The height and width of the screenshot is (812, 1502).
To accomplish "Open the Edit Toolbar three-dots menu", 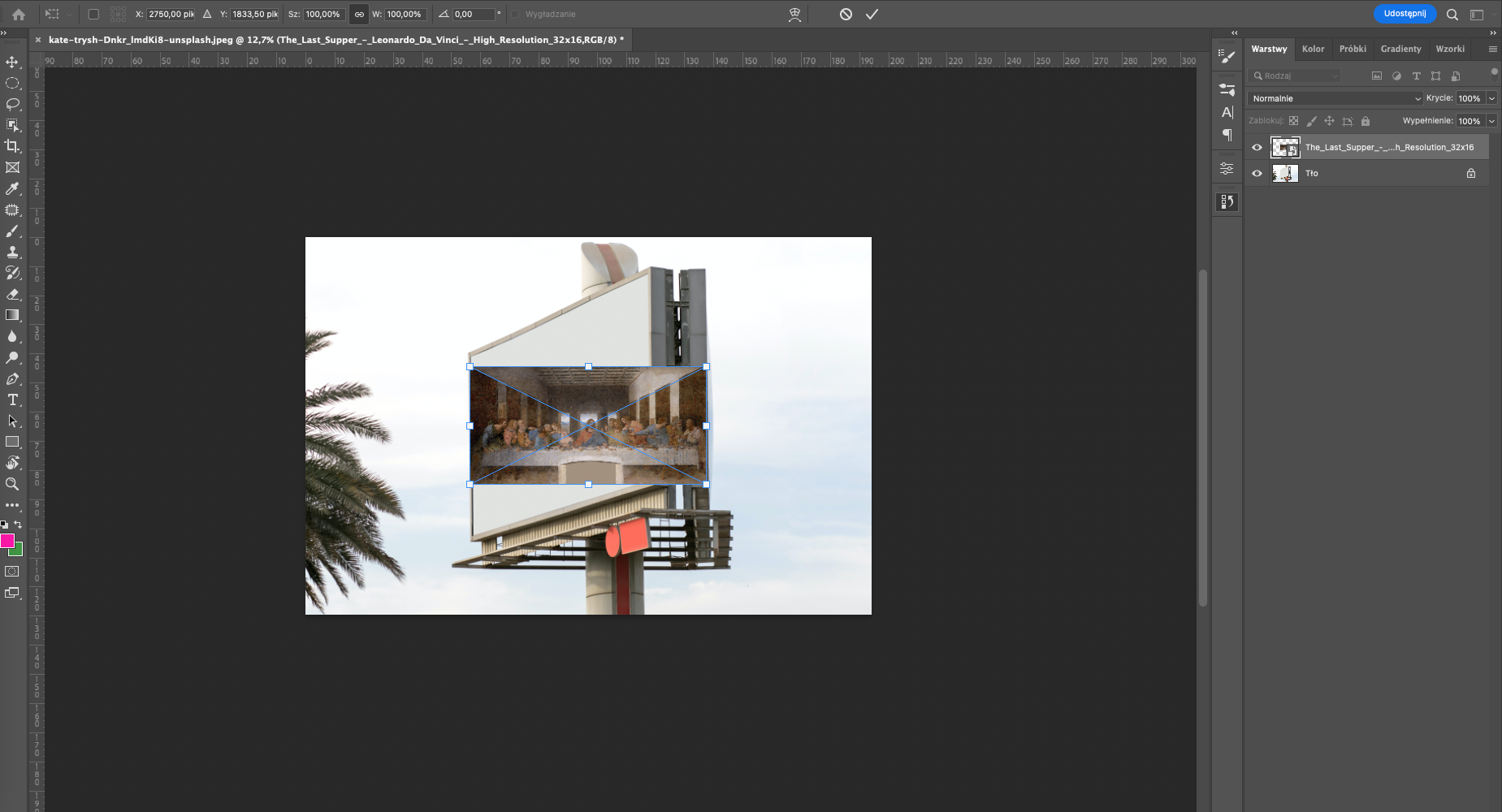I will 12,505.
